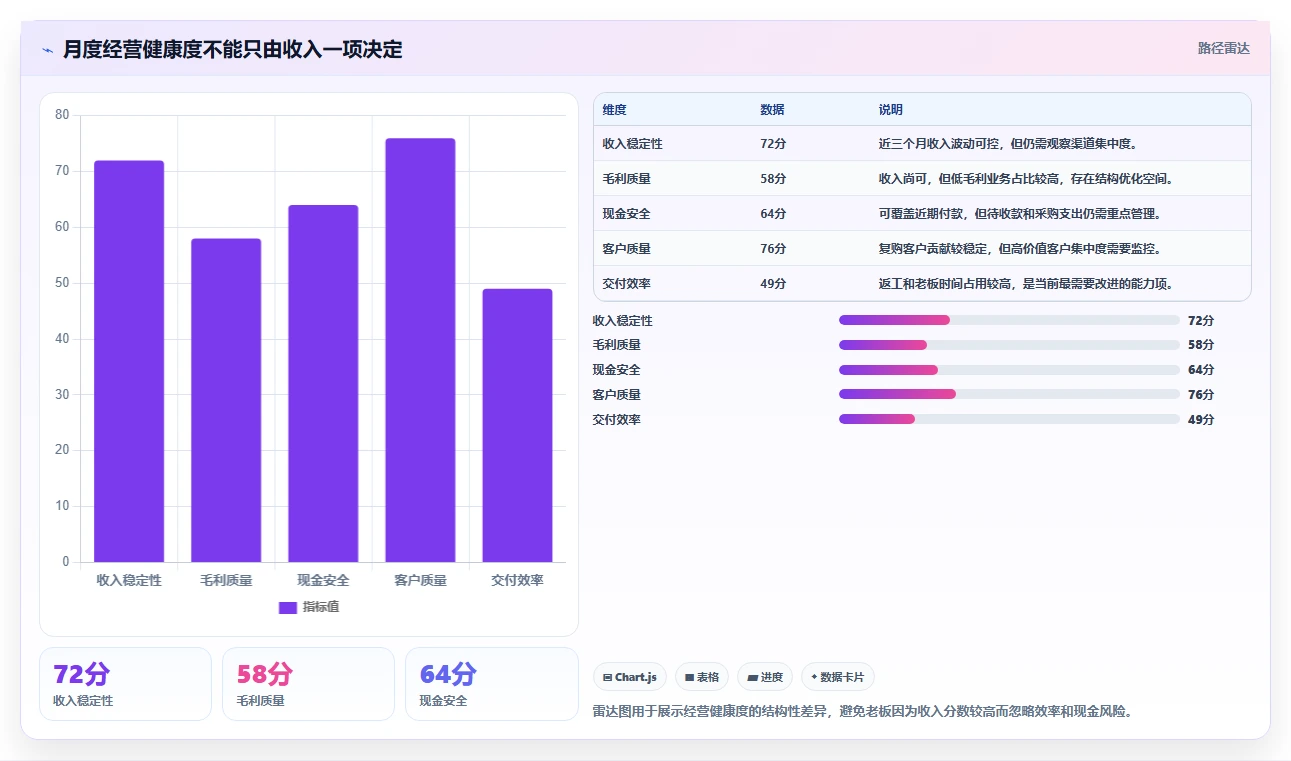This screenshot has height=761, width=1291.
Task: Open the 64分 现金安全 data card
Action: pyautogui.click(x=491, y=684)
